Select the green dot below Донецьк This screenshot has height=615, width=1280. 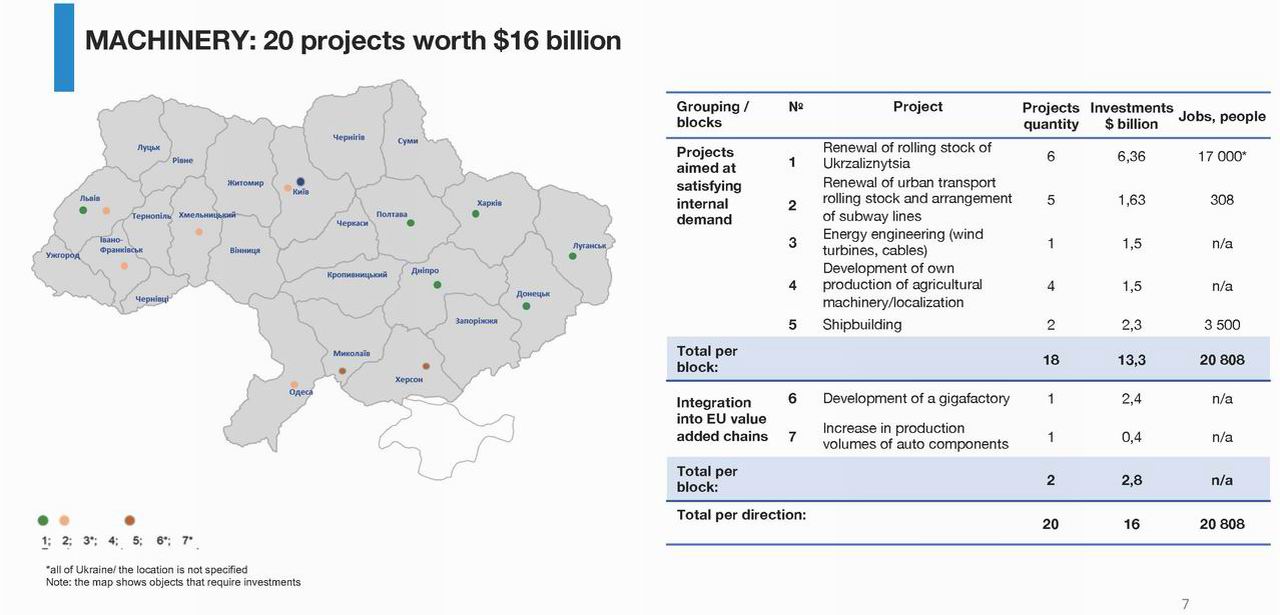[526, 306]
